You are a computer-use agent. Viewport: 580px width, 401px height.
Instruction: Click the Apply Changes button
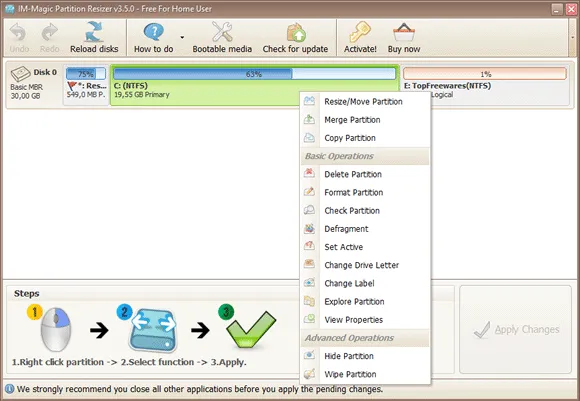pyautogui.click(x=515, y=329)
